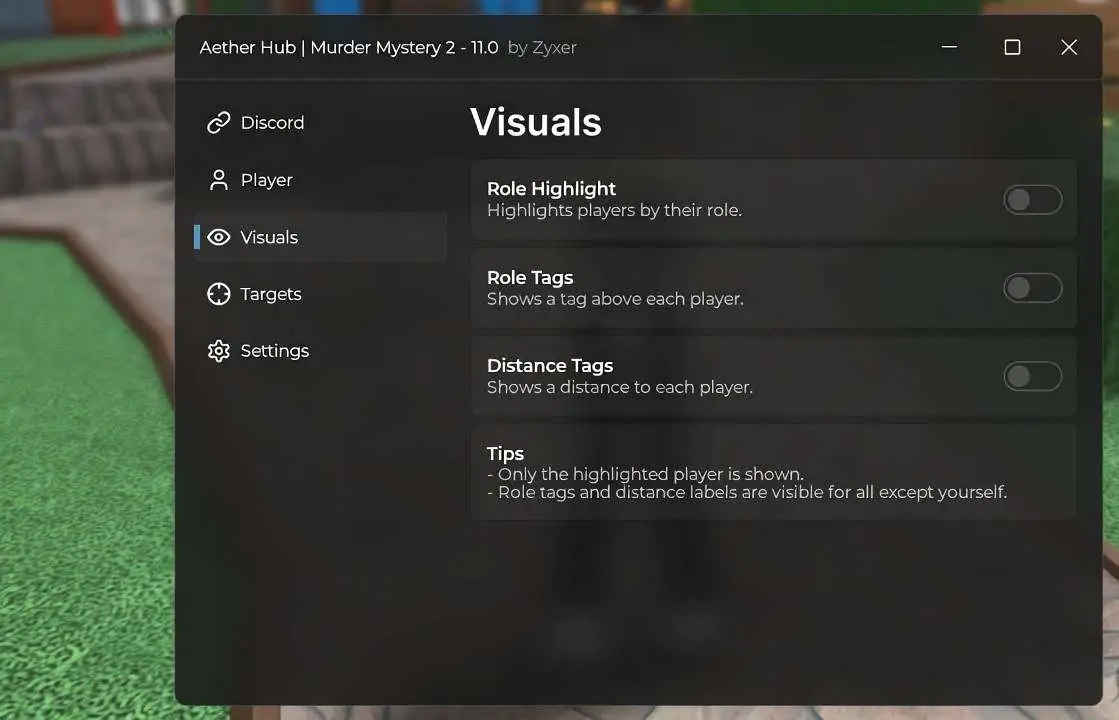
Task: Click 'Shows a tag above each player.' text
Action: [x=615, y=298]
